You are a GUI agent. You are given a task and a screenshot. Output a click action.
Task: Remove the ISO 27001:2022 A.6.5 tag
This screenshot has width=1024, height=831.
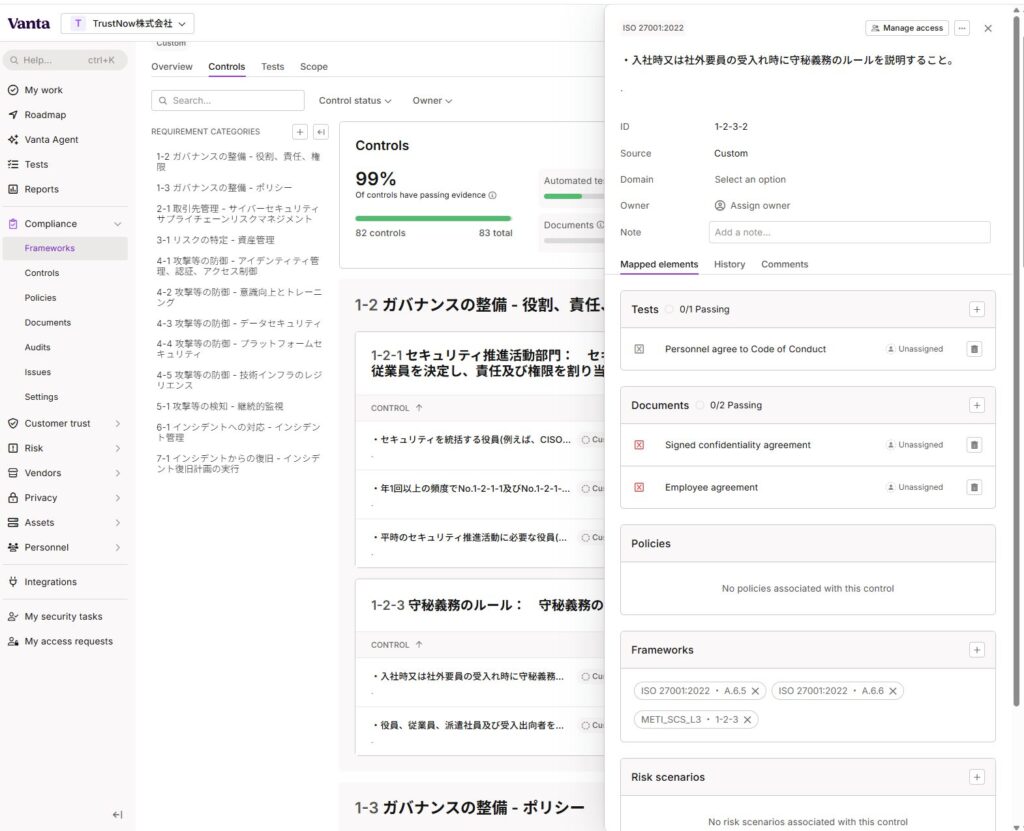tap(756, 691)
